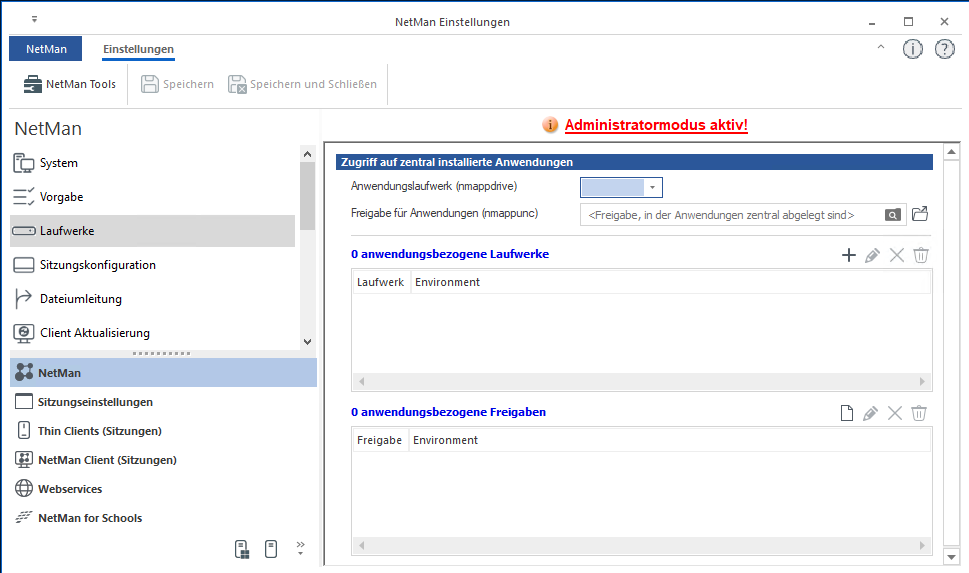Open NetMan Tools from the toolbar

coord(69,84)
